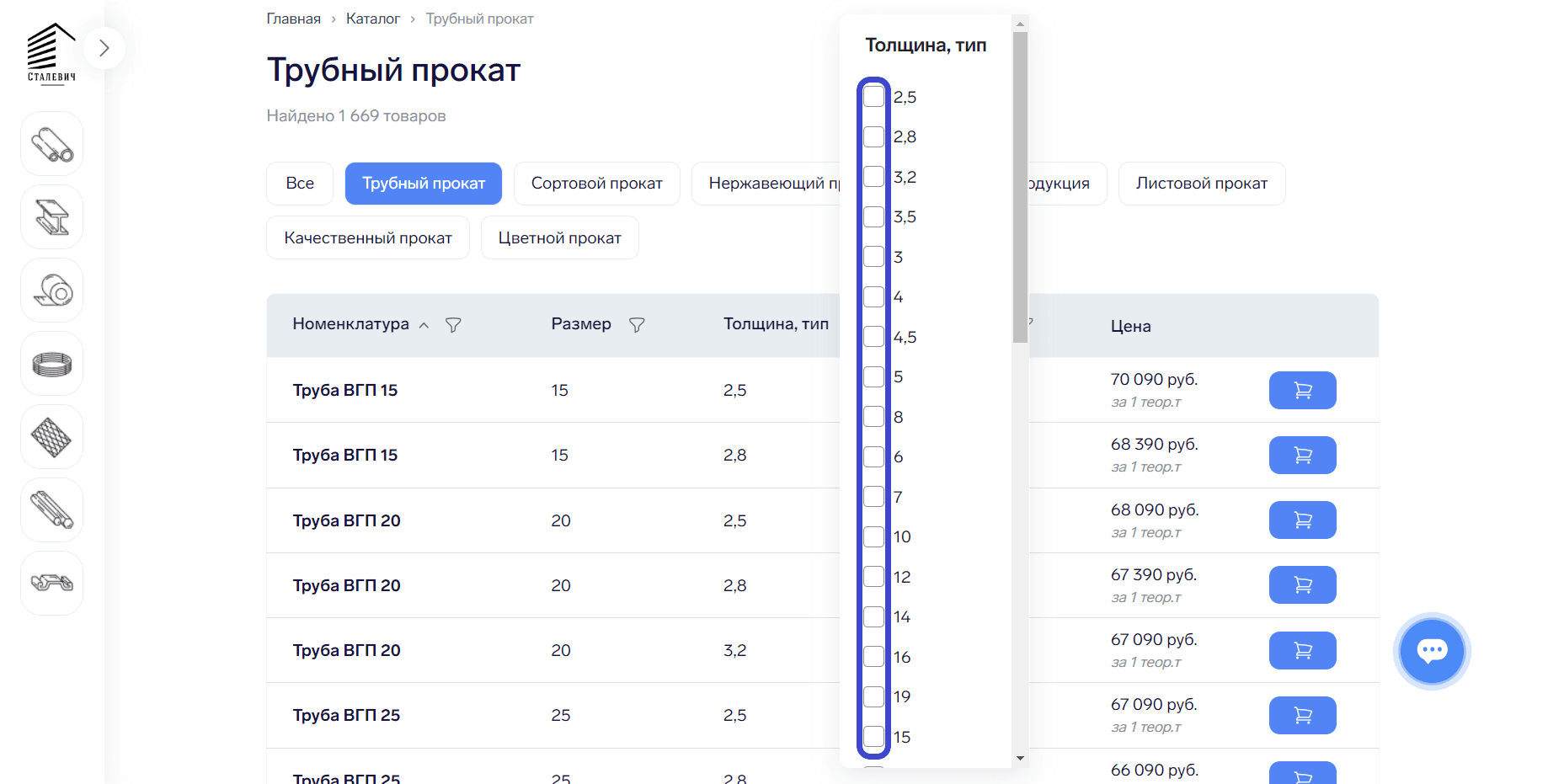Open the pipes category icon in sidebar
This screenshot has height=784, width=1548.
(52, 144)
